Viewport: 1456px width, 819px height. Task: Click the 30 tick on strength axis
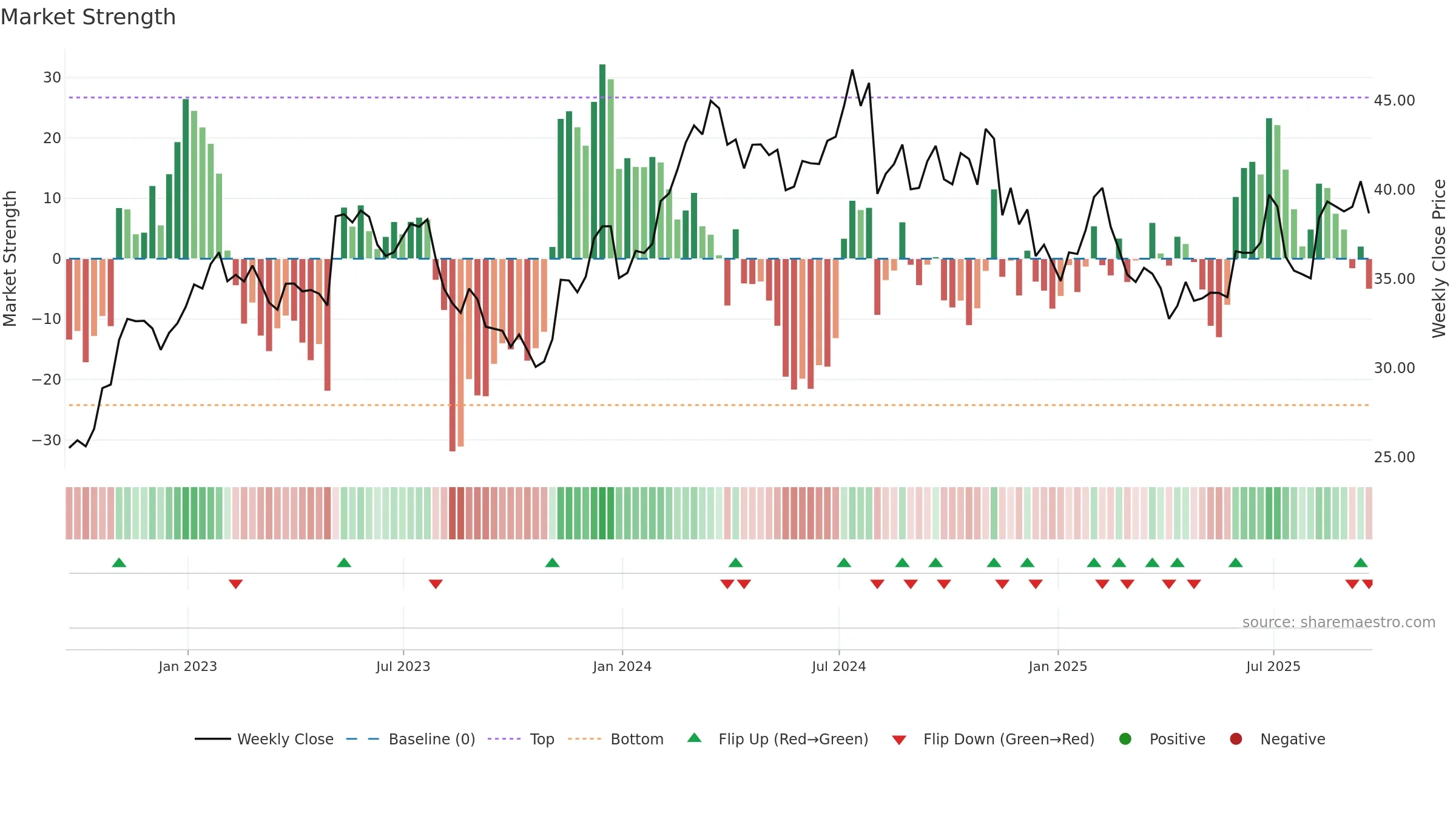tap(52, 78)
